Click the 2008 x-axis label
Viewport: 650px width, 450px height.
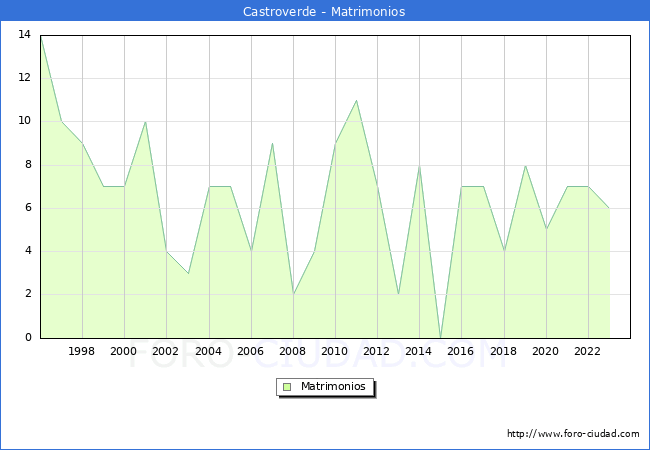pos(293,351)
